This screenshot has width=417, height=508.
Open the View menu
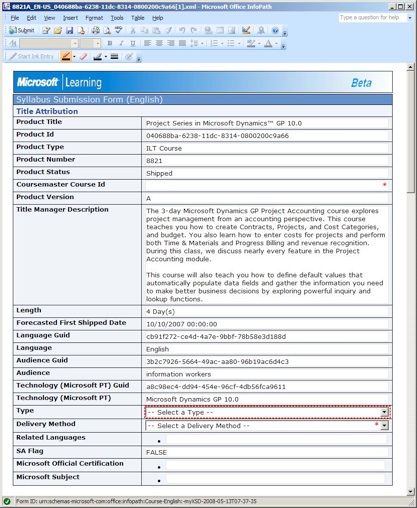click(49, 18)
